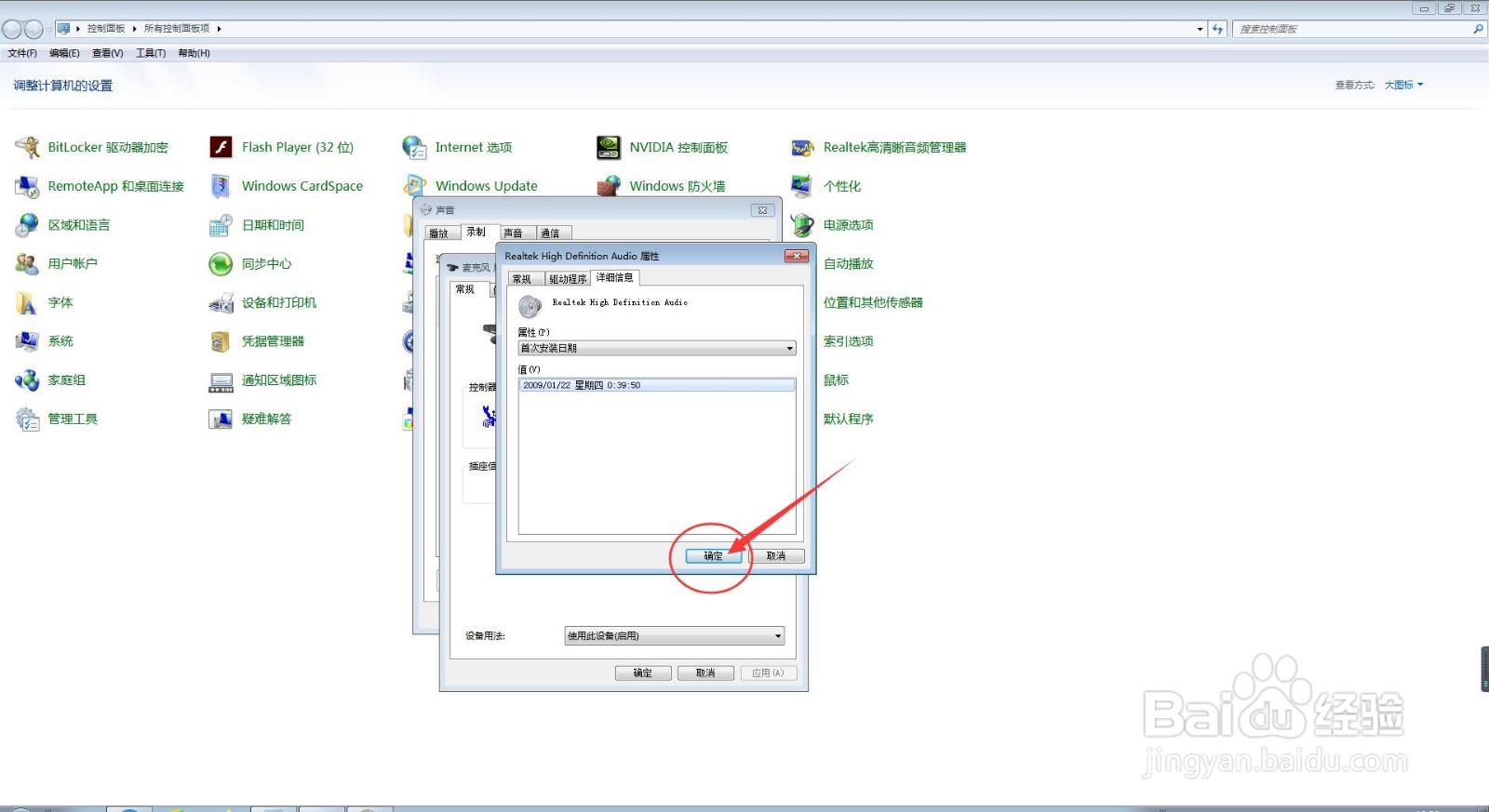Viewport: 1489px width, 812px height.
Task: Expand breadcrumb arrow after 所有控制面板项
Action: coord(219,29)
